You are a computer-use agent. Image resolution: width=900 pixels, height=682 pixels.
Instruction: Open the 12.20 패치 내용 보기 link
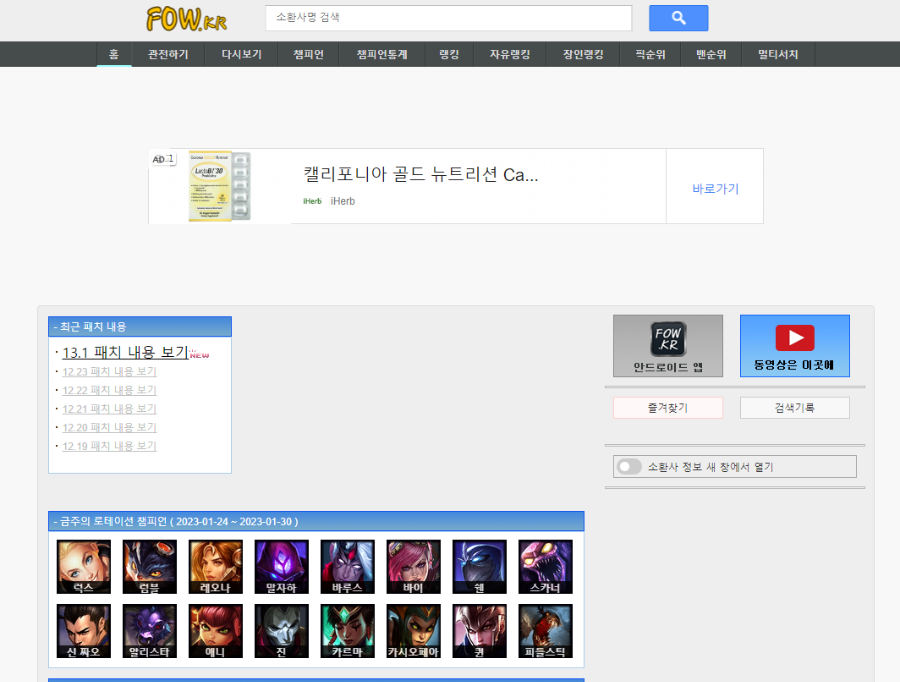pos(109,427)
